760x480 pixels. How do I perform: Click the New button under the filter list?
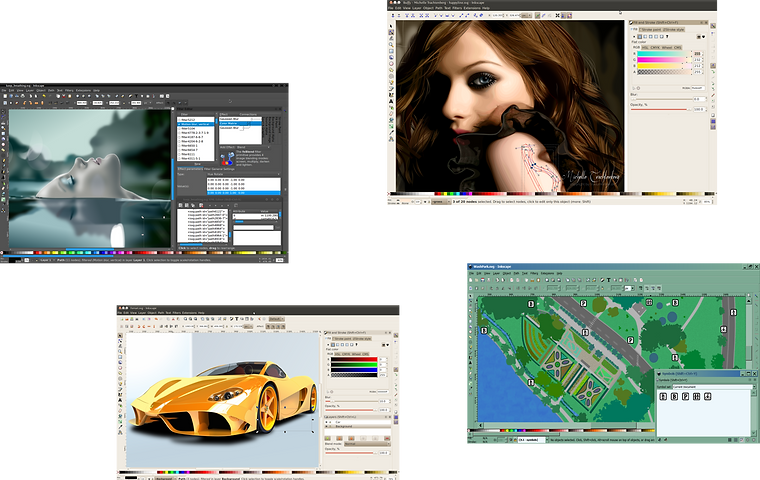point(197,164)
